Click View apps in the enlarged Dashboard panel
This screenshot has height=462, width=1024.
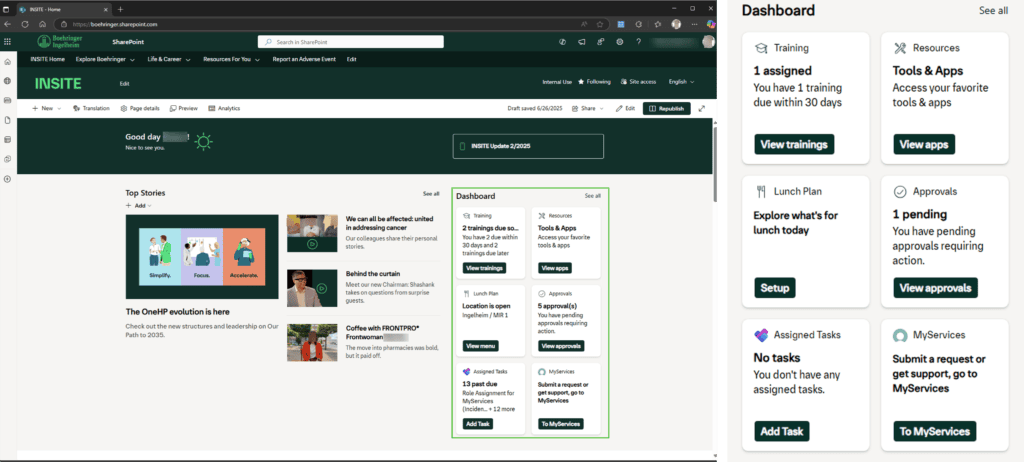[923, 144]
